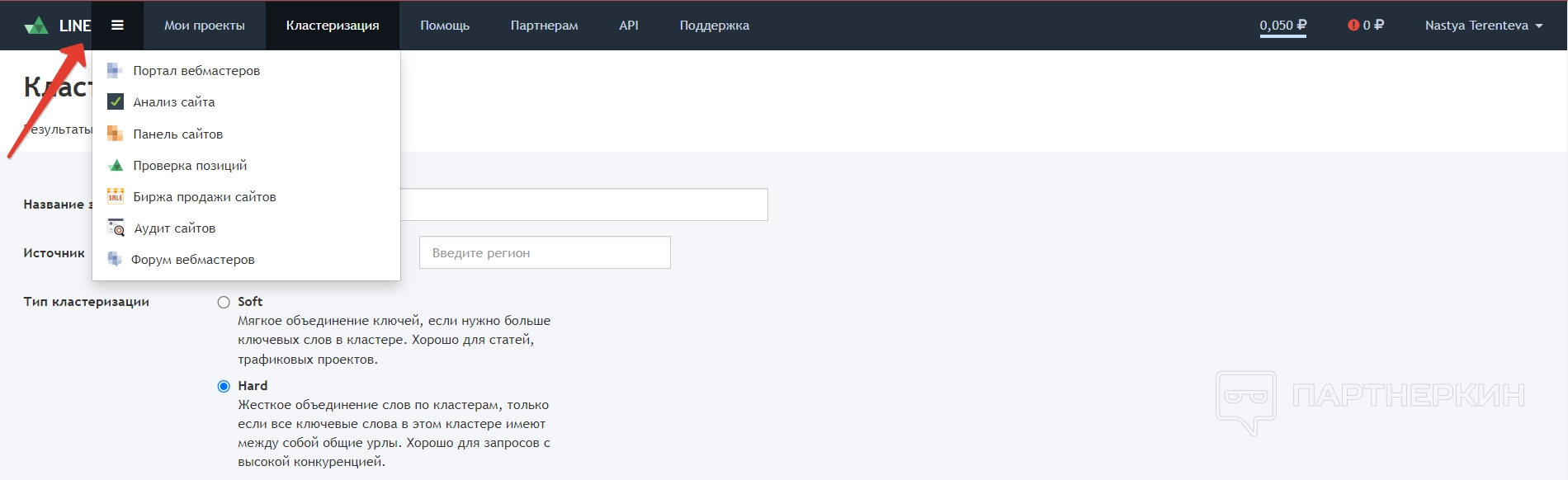
Task: Expand the Nastya Terenteva account dropdown
Action: (x=1484, y=26)
